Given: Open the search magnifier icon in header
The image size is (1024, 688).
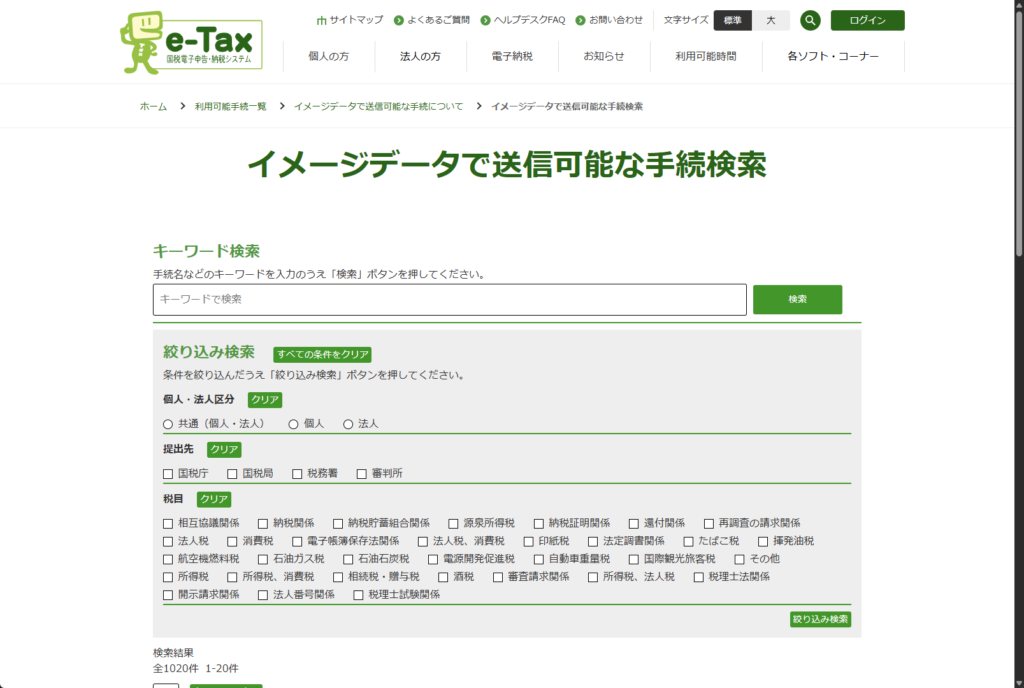Looking at the screenshot, I should click(810, 20).
